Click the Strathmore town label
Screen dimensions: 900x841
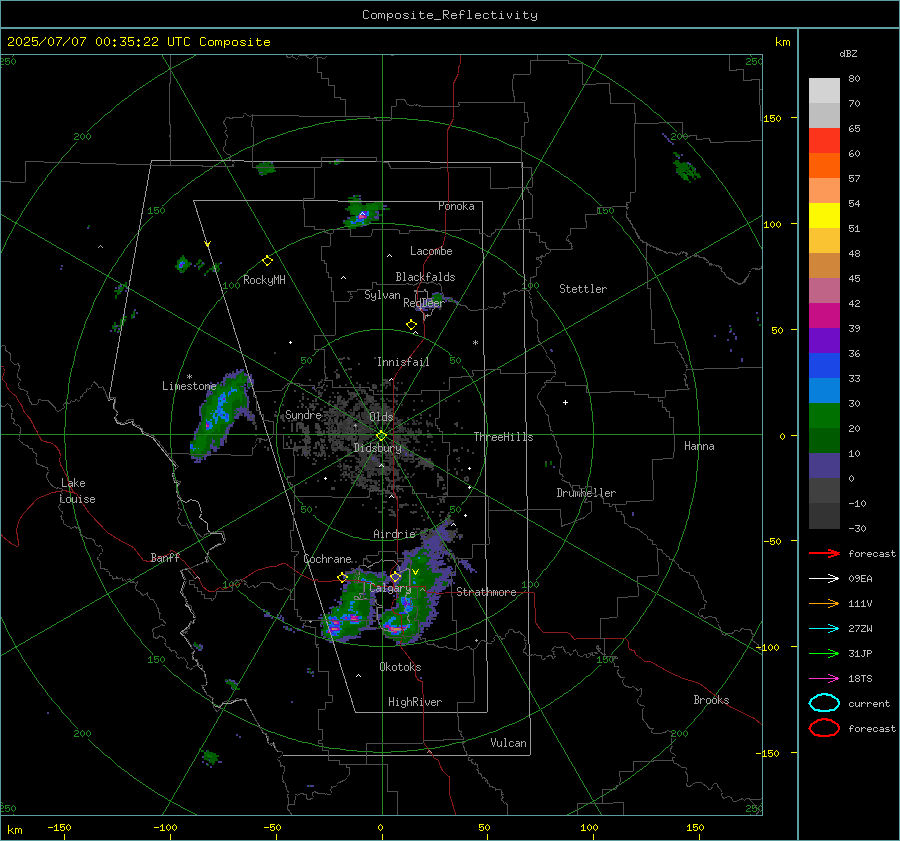[x=486, y=592]
